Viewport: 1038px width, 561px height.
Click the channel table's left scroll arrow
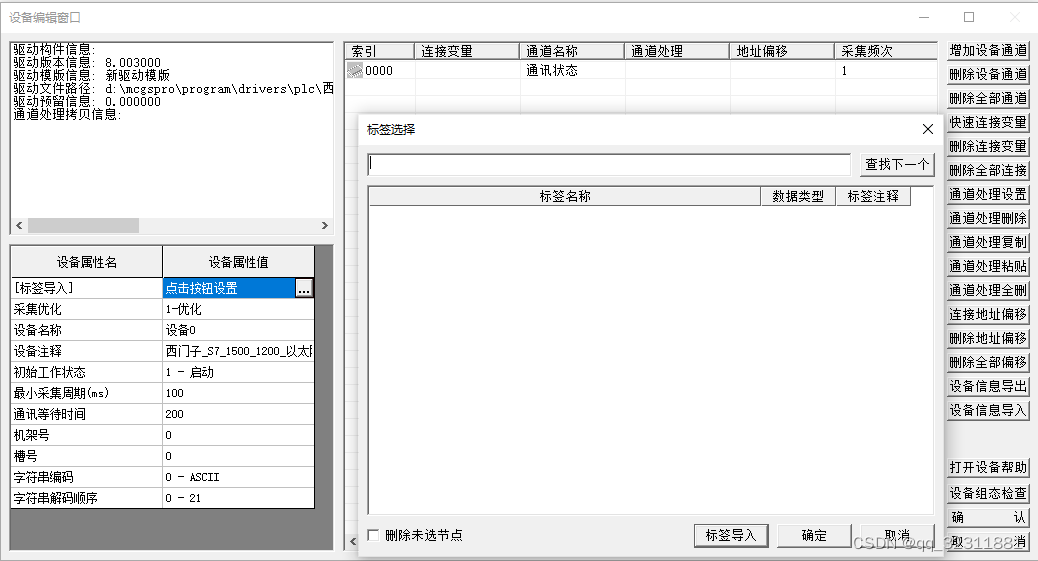click(352, 541)
